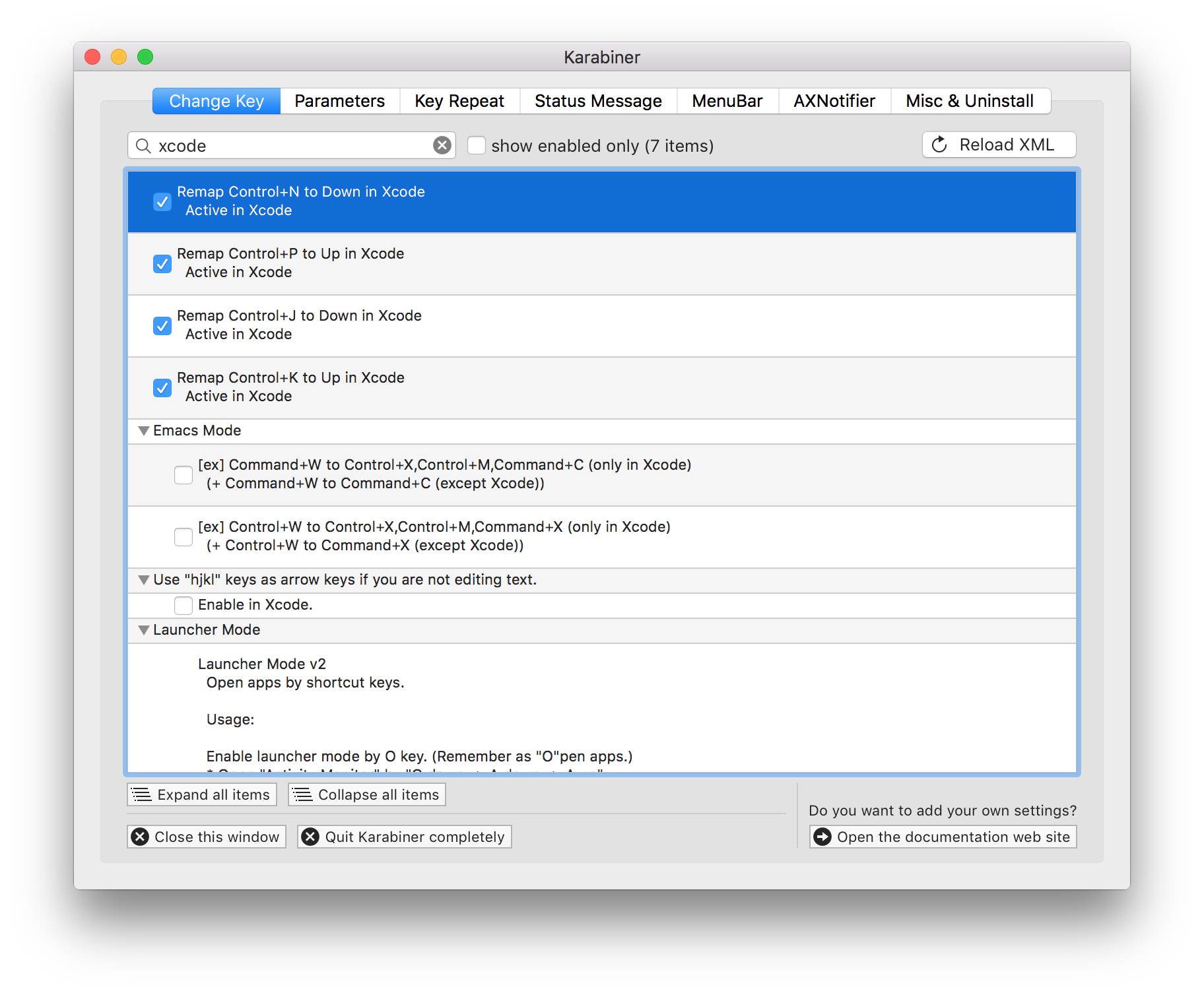Click the "Usage:" line in Launcher Mode
Screen dimensions: 1204x995
(x=230, y=719)
